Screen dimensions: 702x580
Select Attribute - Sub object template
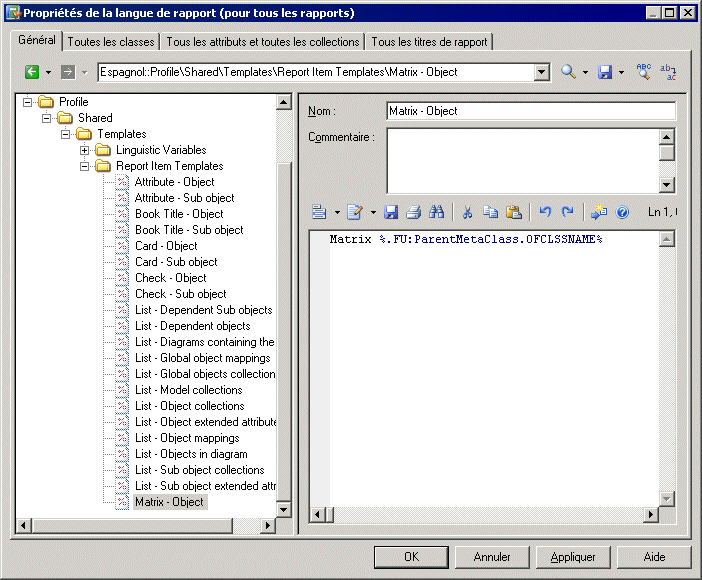[x=184, y=198]
